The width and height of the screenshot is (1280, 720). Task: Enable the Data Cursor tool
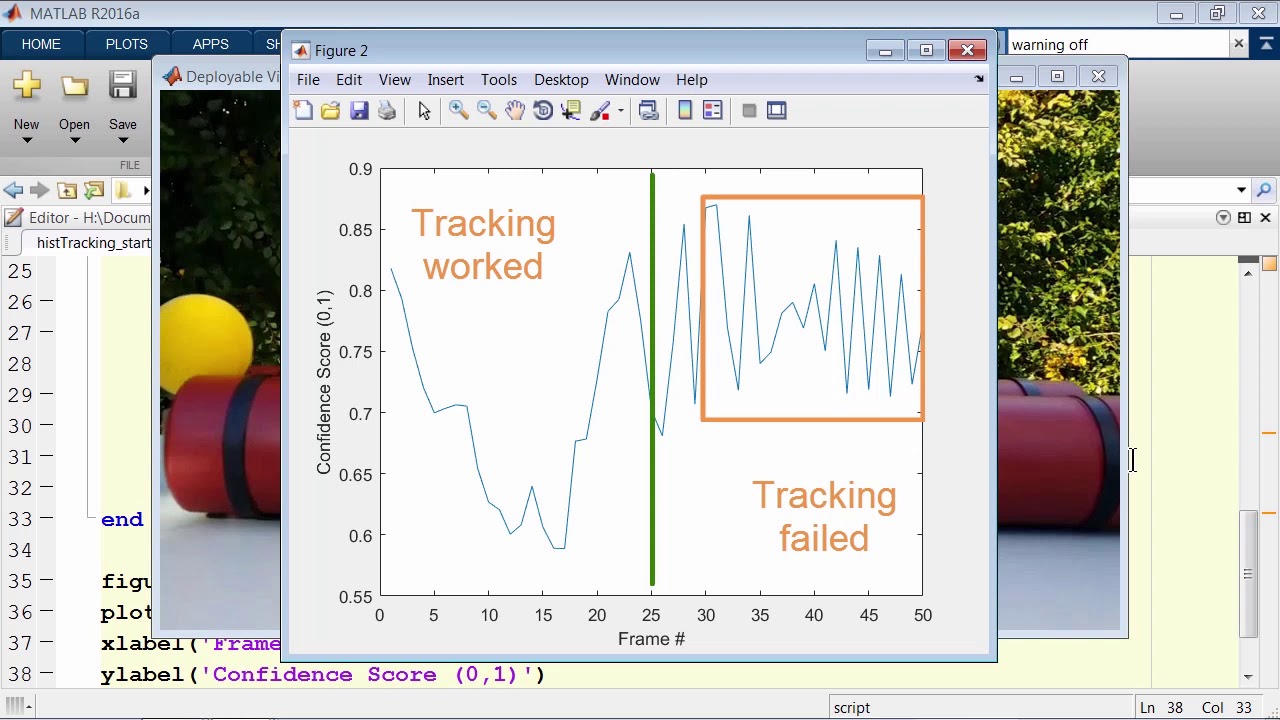coord(571,111)
